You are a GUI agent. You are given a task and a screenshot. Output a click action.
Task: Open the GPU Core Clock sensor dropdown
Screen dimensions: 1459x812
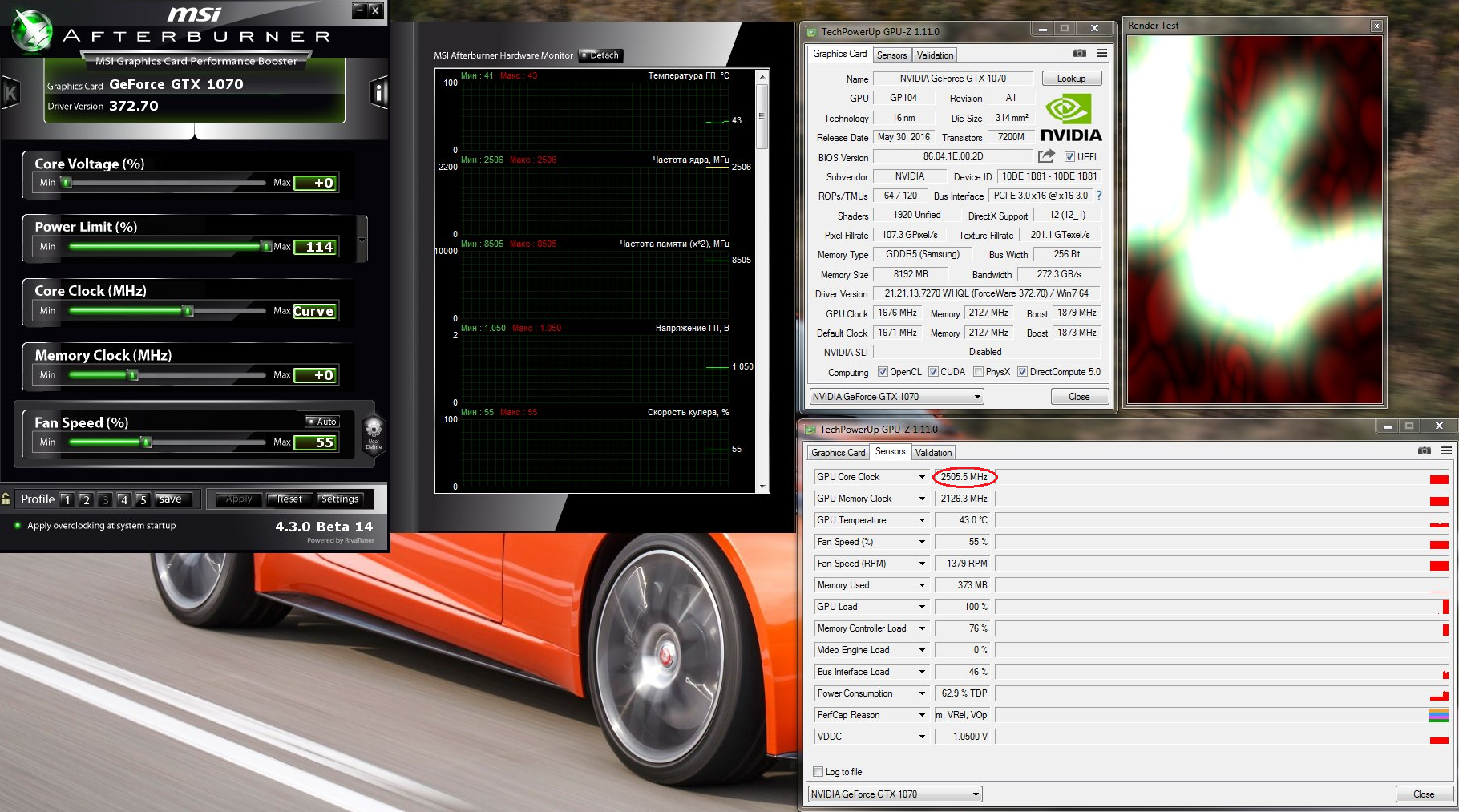(x=922, y=477)
